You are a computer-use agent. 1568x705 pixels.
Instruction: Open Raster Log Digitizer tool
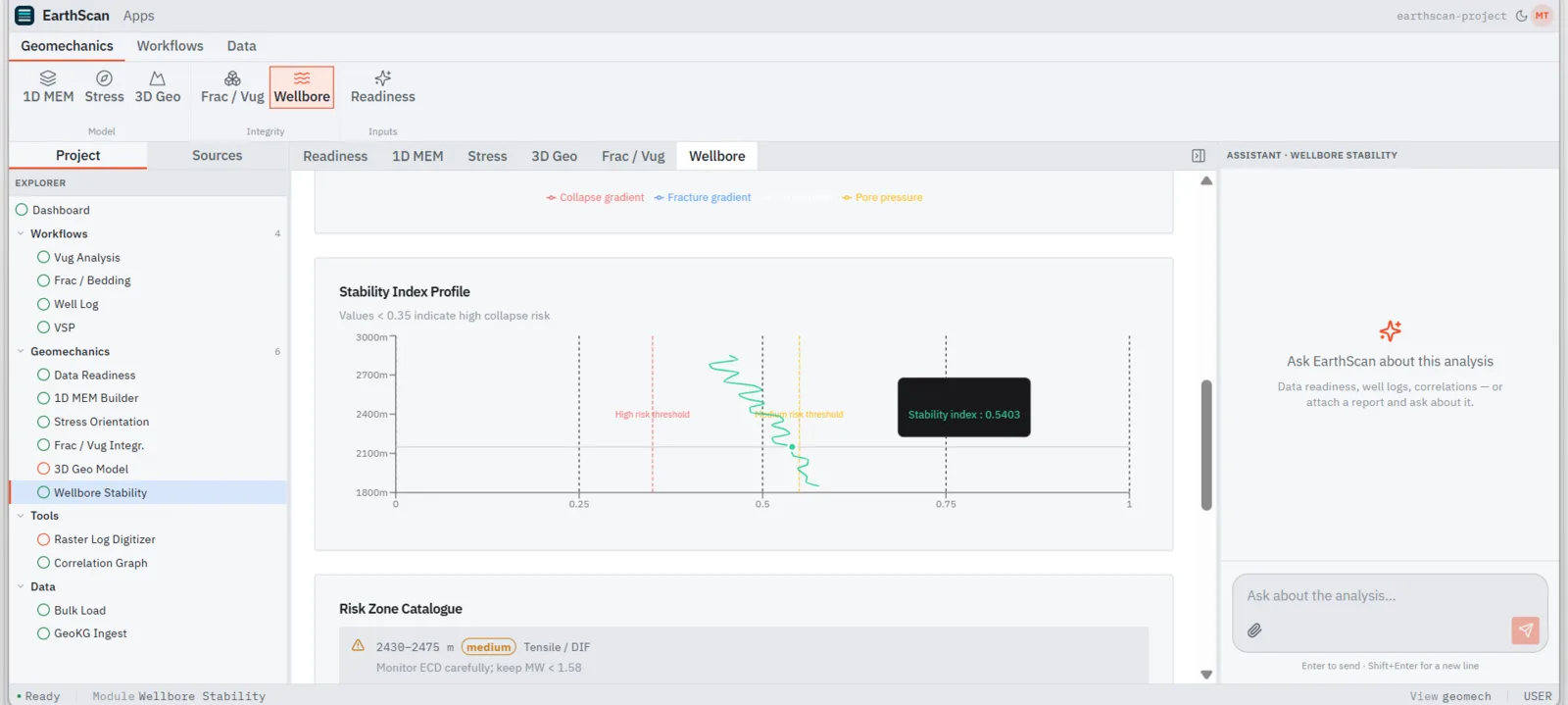[x=104, y=540]
